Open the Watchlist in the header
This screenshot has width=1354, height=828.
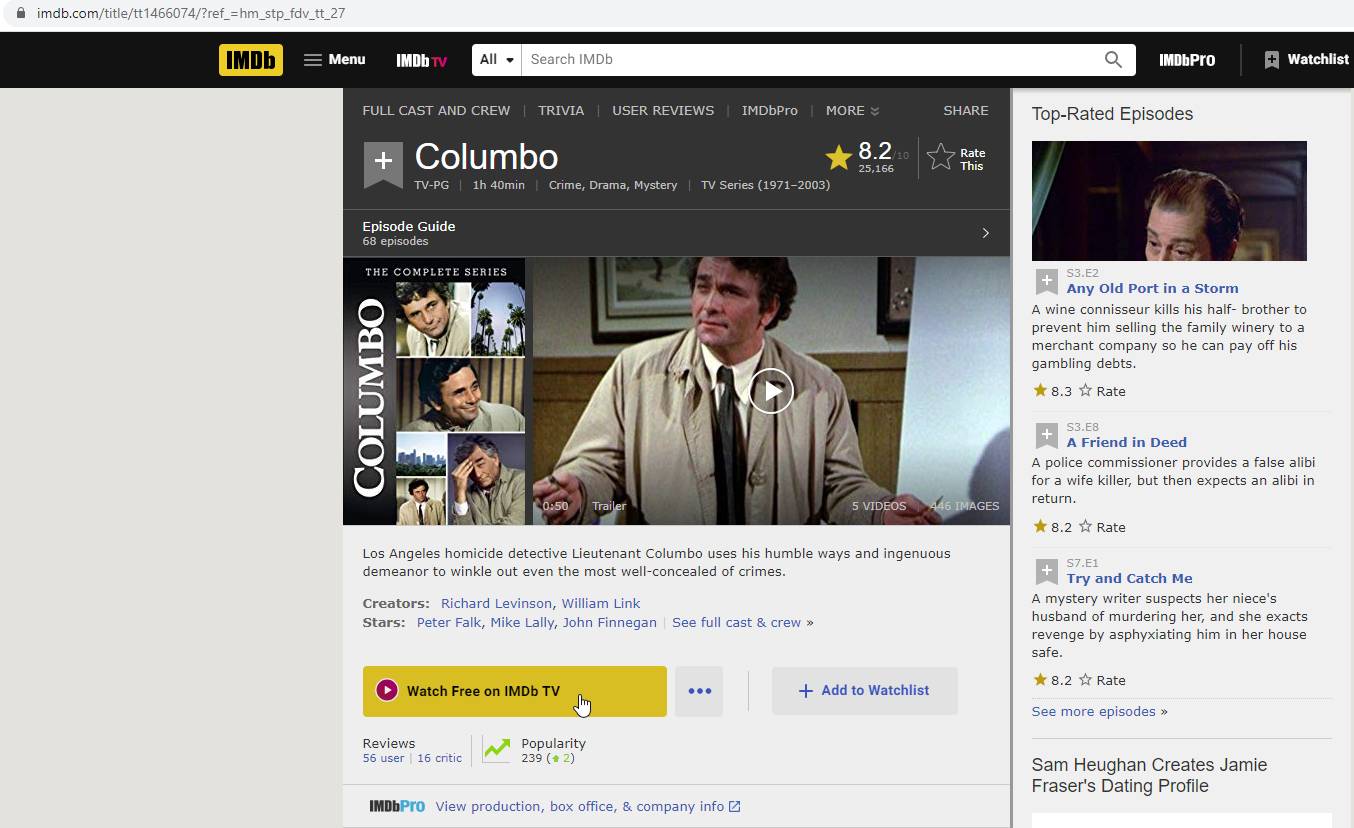click(x=1307, y=60)
